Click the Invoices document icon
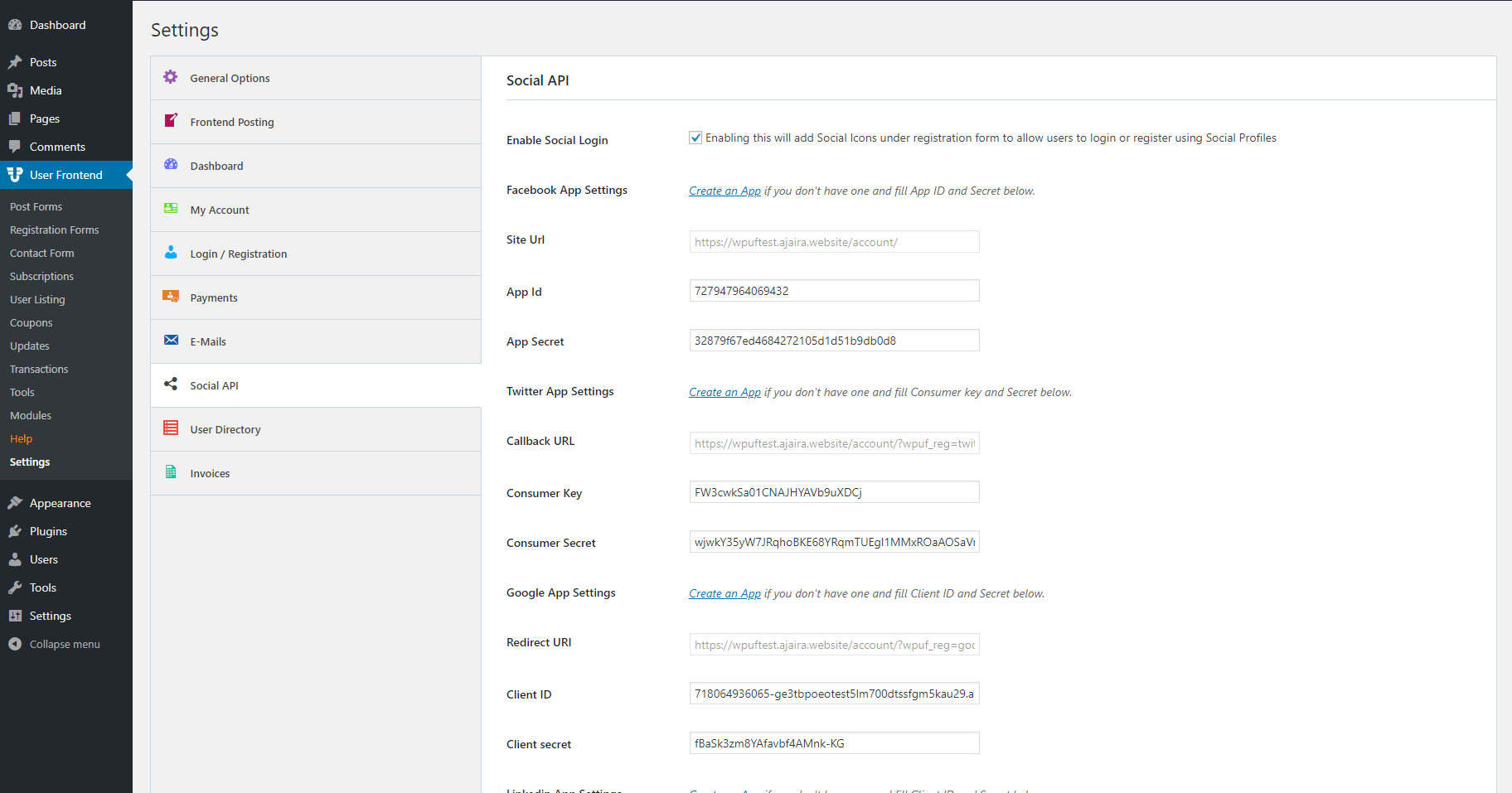 171,471
